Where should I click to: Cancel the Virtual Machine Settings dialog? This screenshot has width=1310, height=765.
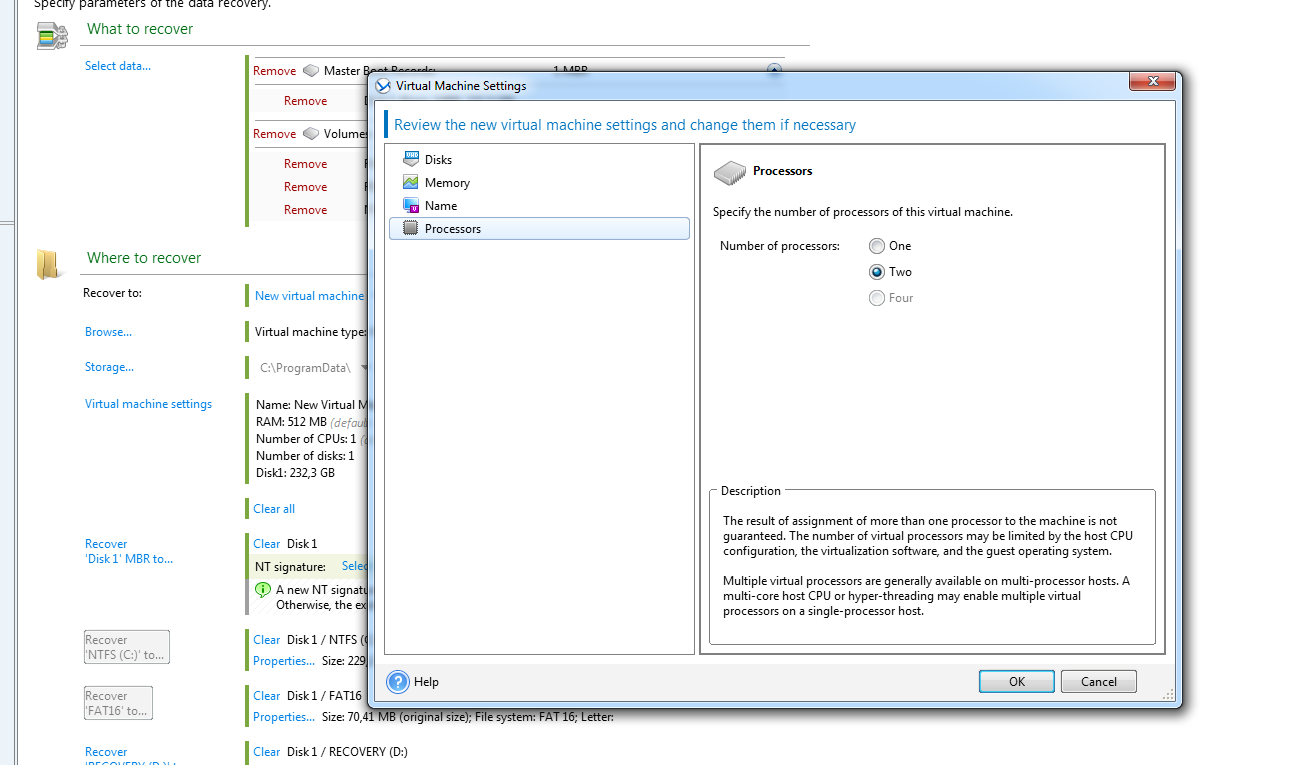coord(1098,682)
